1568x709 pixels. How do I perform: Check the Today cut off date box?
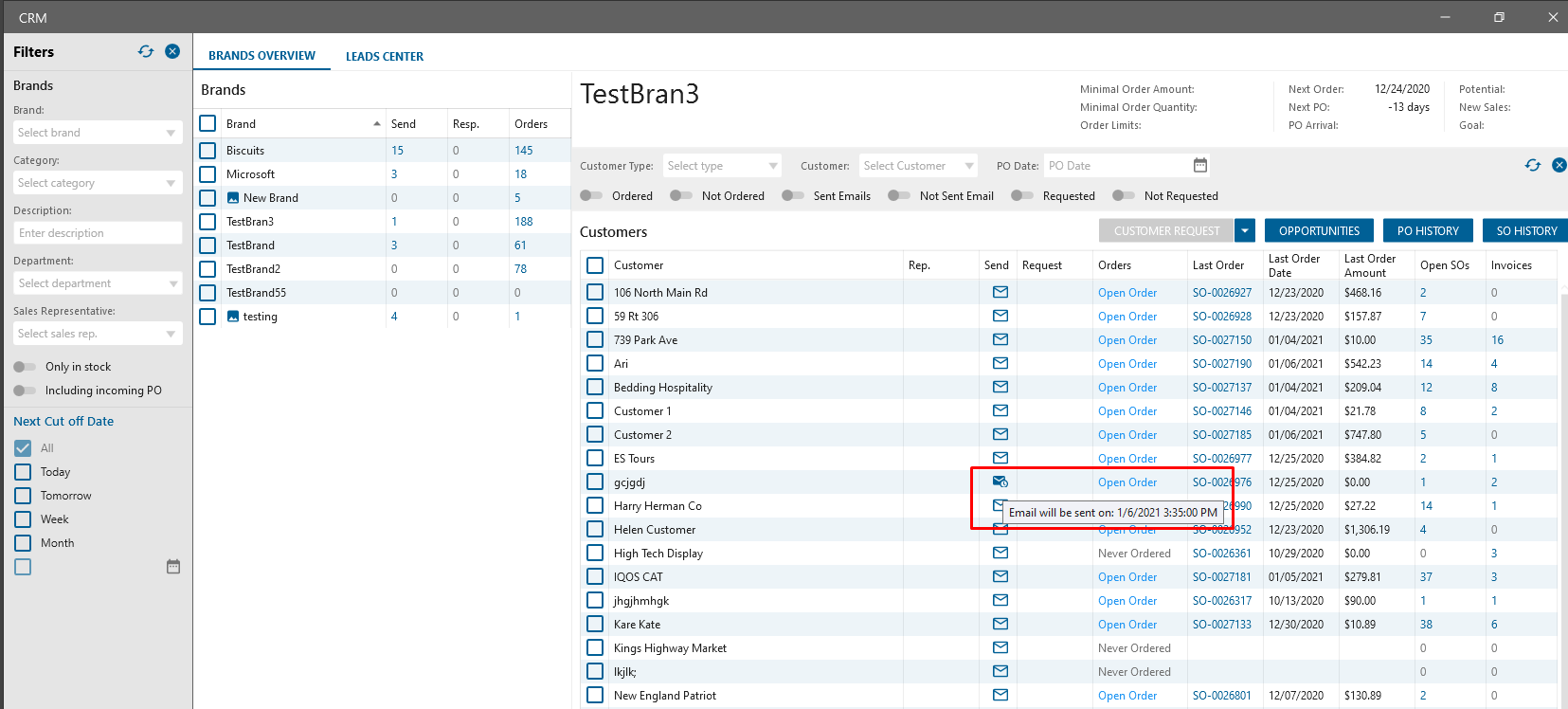(23, 472)
